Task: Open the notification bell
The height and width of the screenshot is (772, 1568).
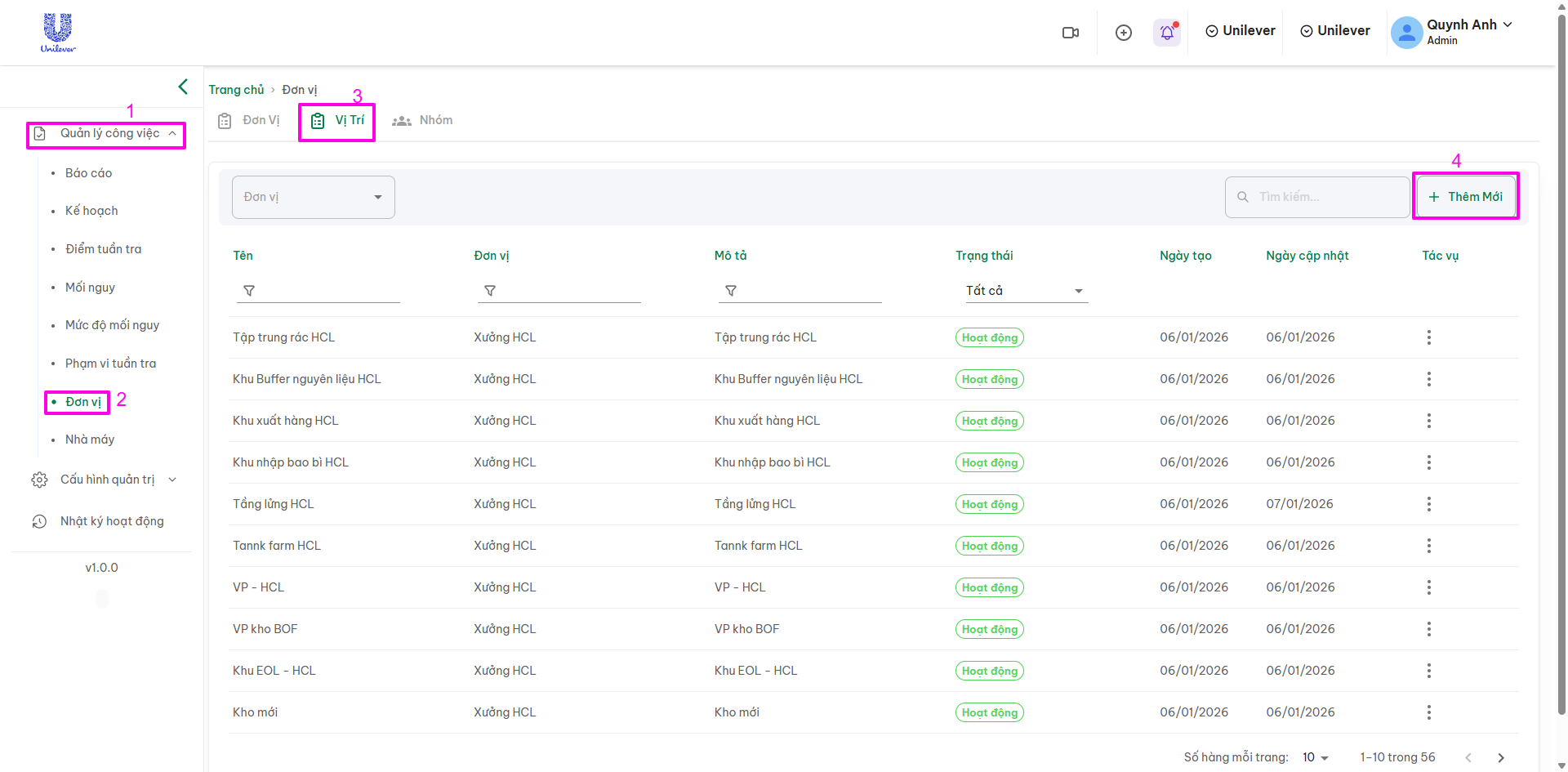Action: 1167,33
